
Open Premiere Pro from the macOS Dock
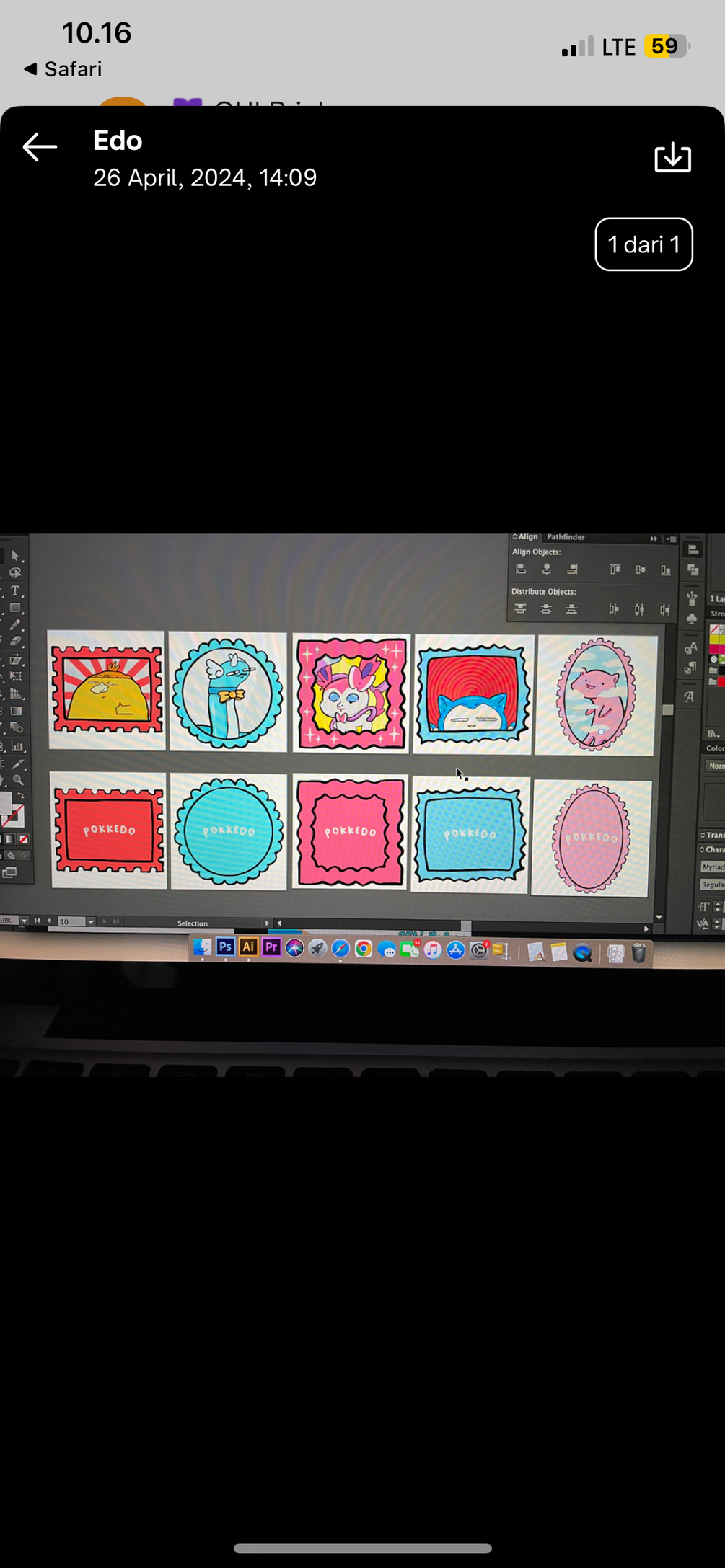(271, 947)
